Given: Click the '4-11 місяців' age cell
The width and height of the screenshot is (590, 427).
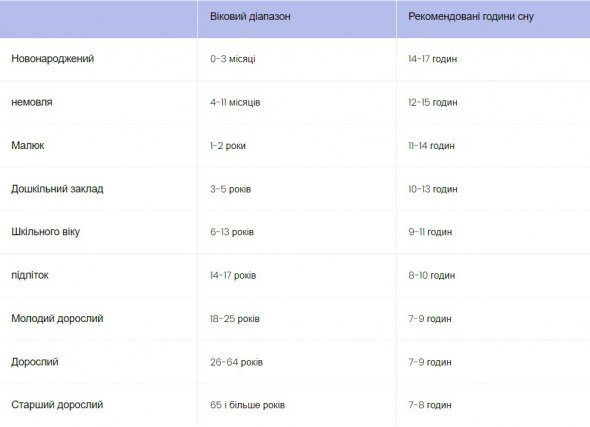Looking at the screenshot, I should tap(235, 102).
